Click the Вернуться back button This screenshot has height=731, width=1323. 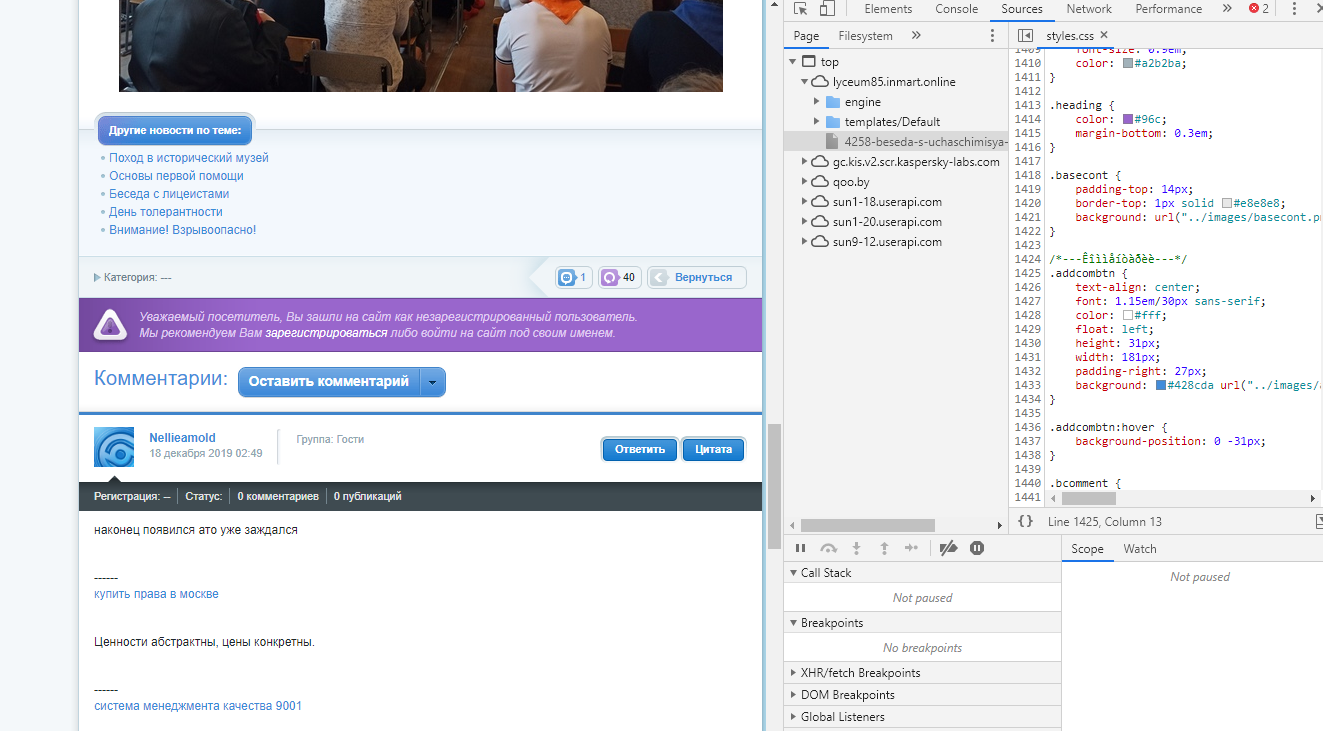697,278
